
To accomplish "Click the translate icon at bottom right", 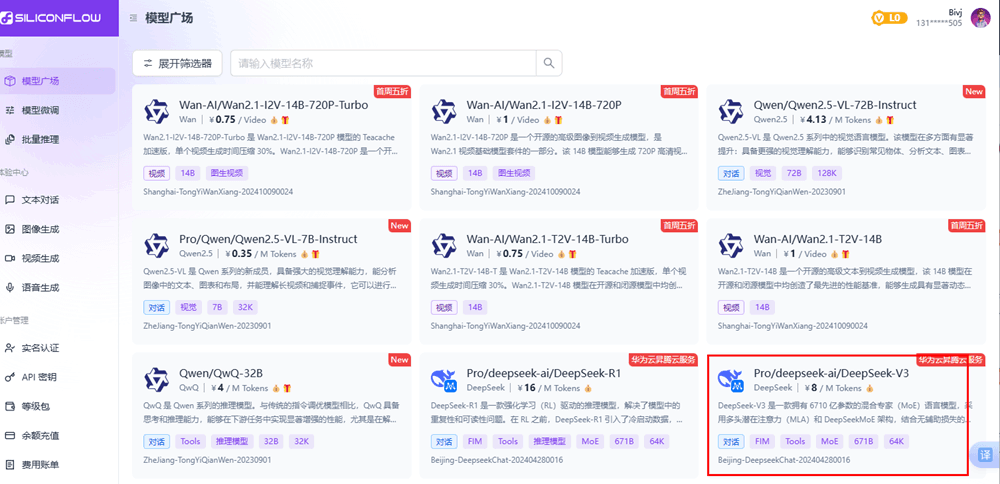I will pyautogui.click(x=984, y=454).
